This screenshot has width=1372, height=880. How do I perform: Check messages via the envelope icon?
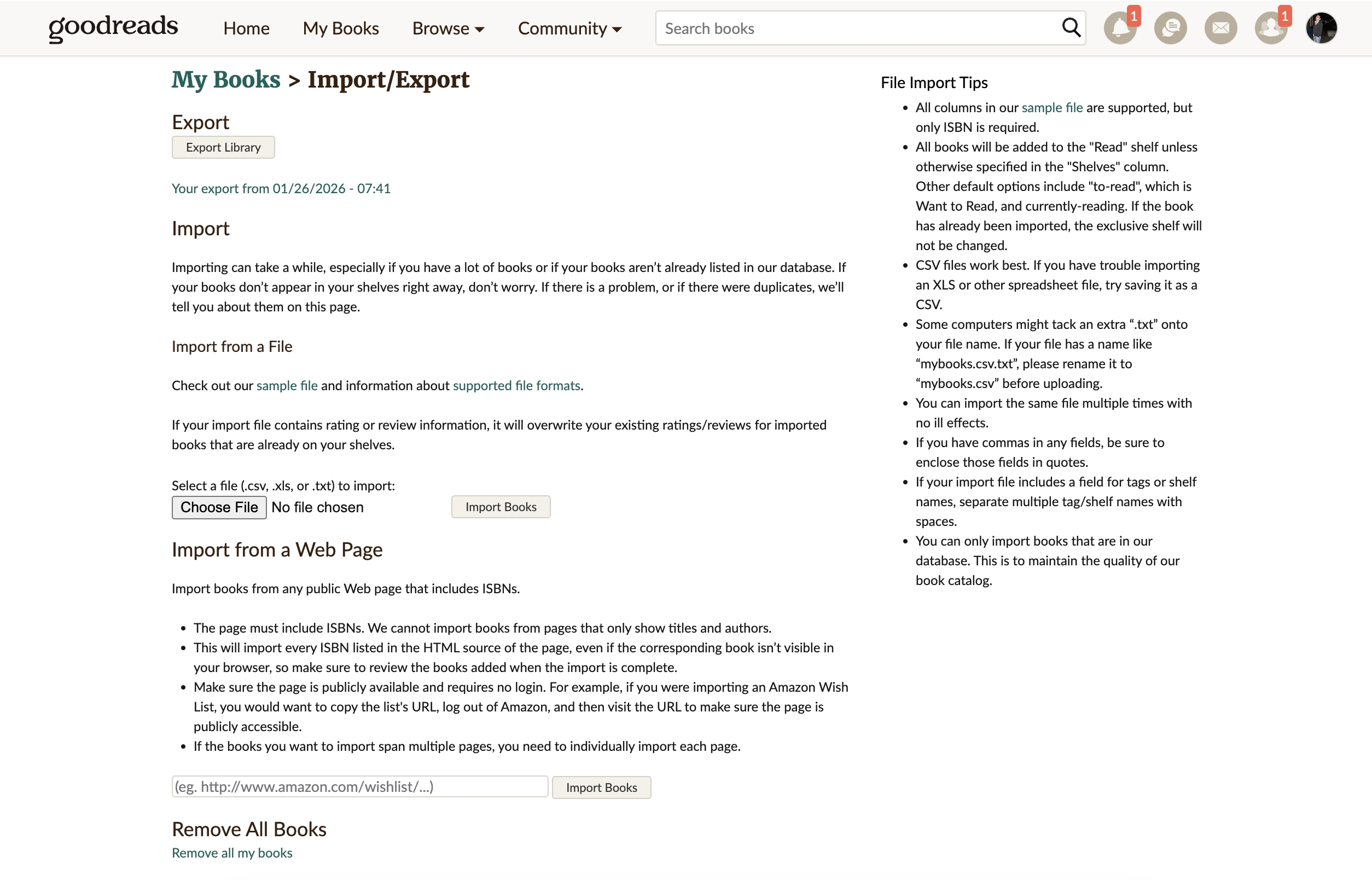pos(1220,27)
